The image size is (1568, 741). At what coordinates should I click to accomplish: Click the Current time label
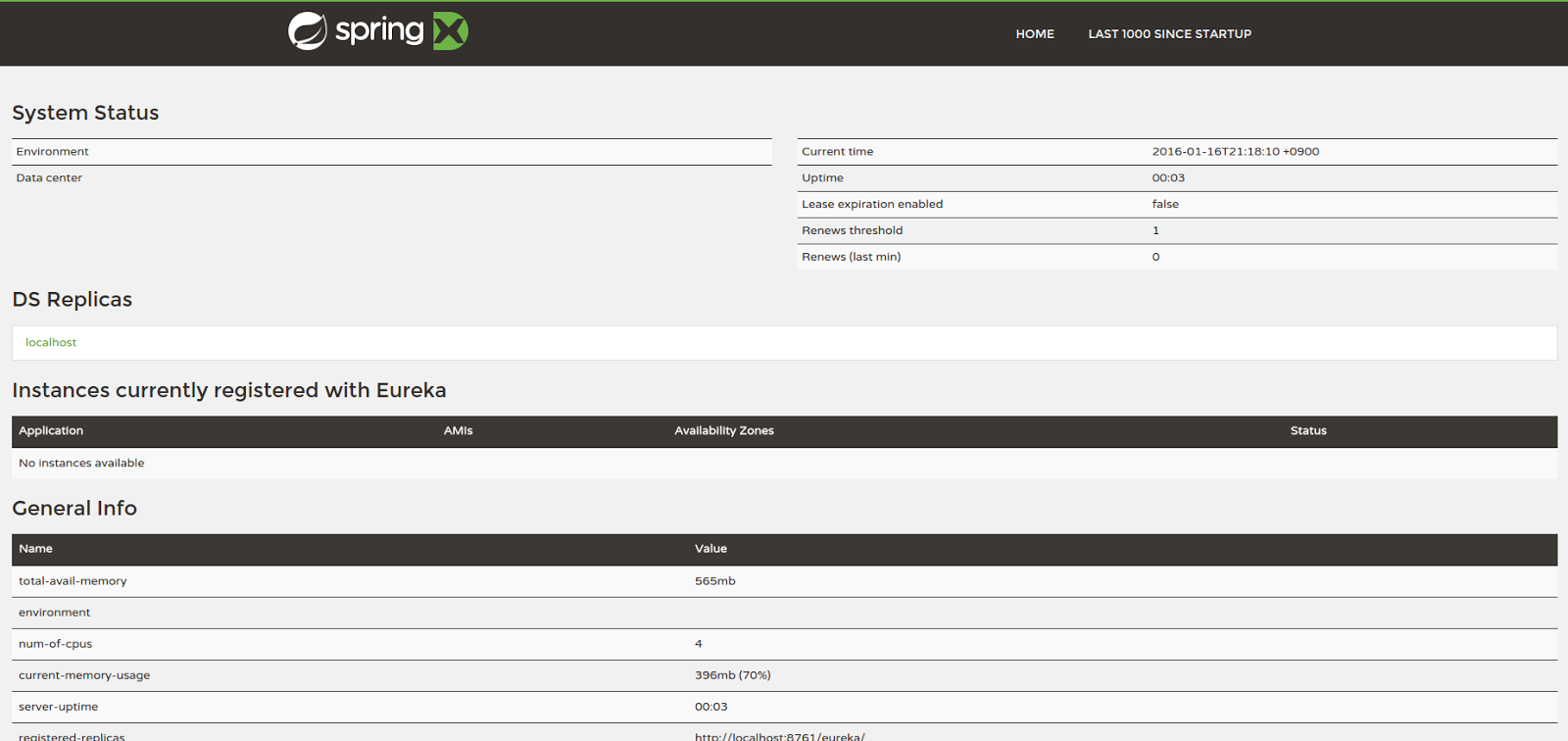837,151
